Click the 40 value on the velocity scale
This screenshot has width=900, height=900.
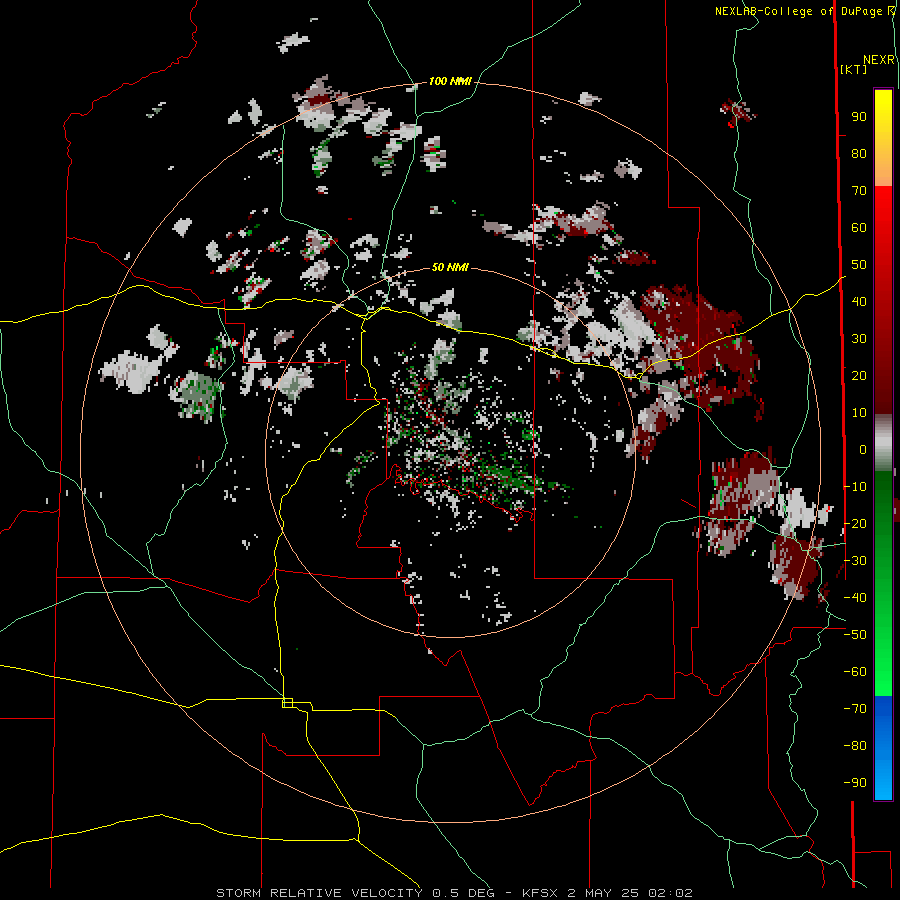point(859,302)
